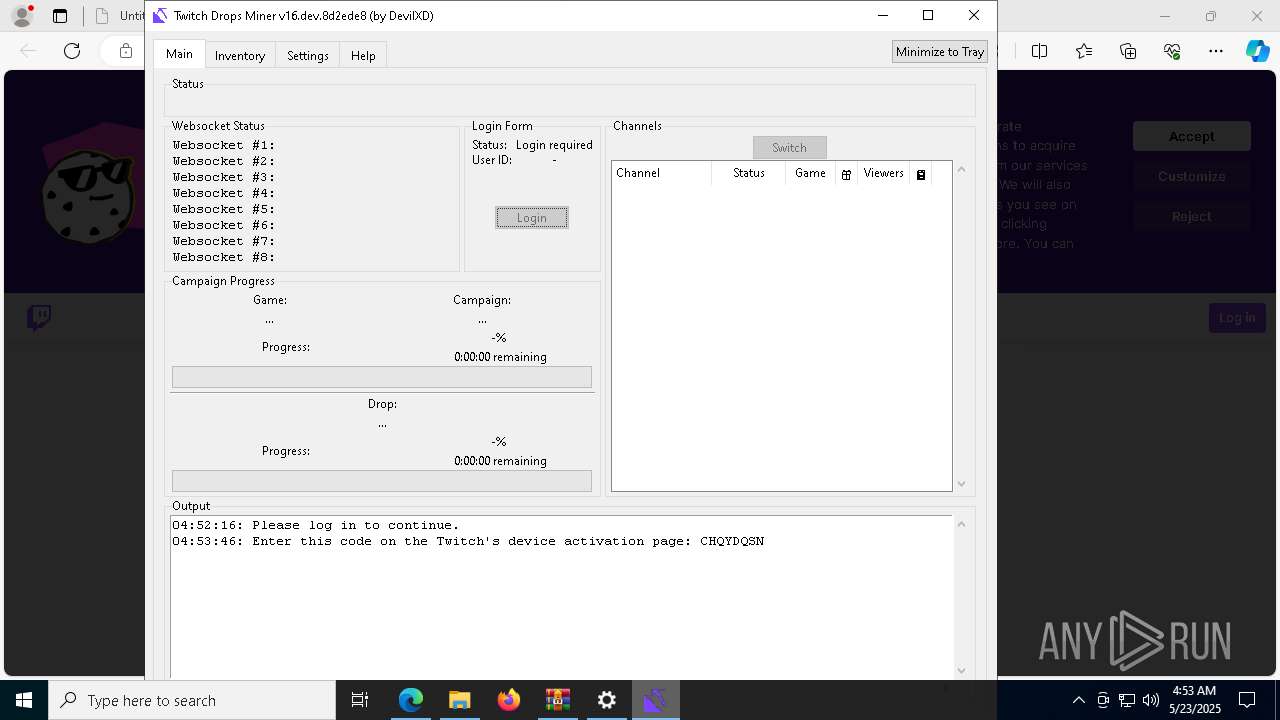The image size is (1280, 720).
Task: Sort channels by Status column header
Action: 748,174
